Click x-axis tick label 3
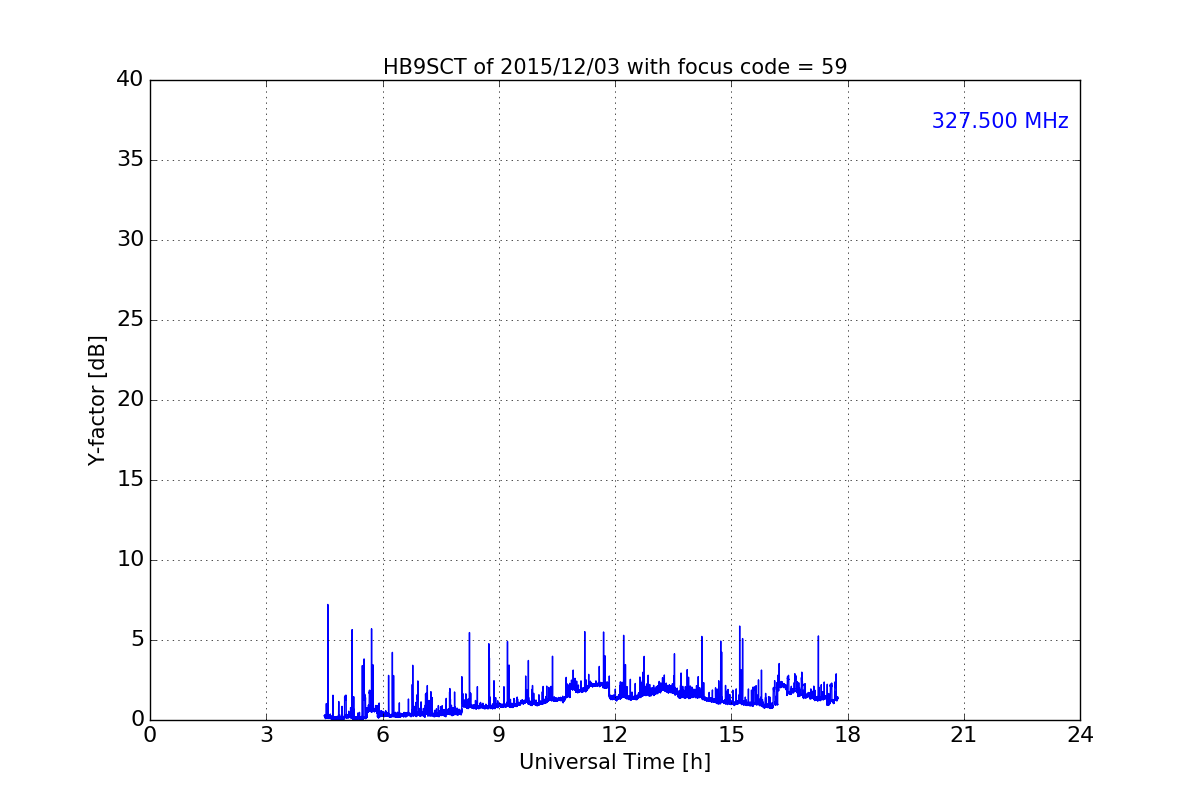This screenshot has width=1200, height=800. (266, 735)
